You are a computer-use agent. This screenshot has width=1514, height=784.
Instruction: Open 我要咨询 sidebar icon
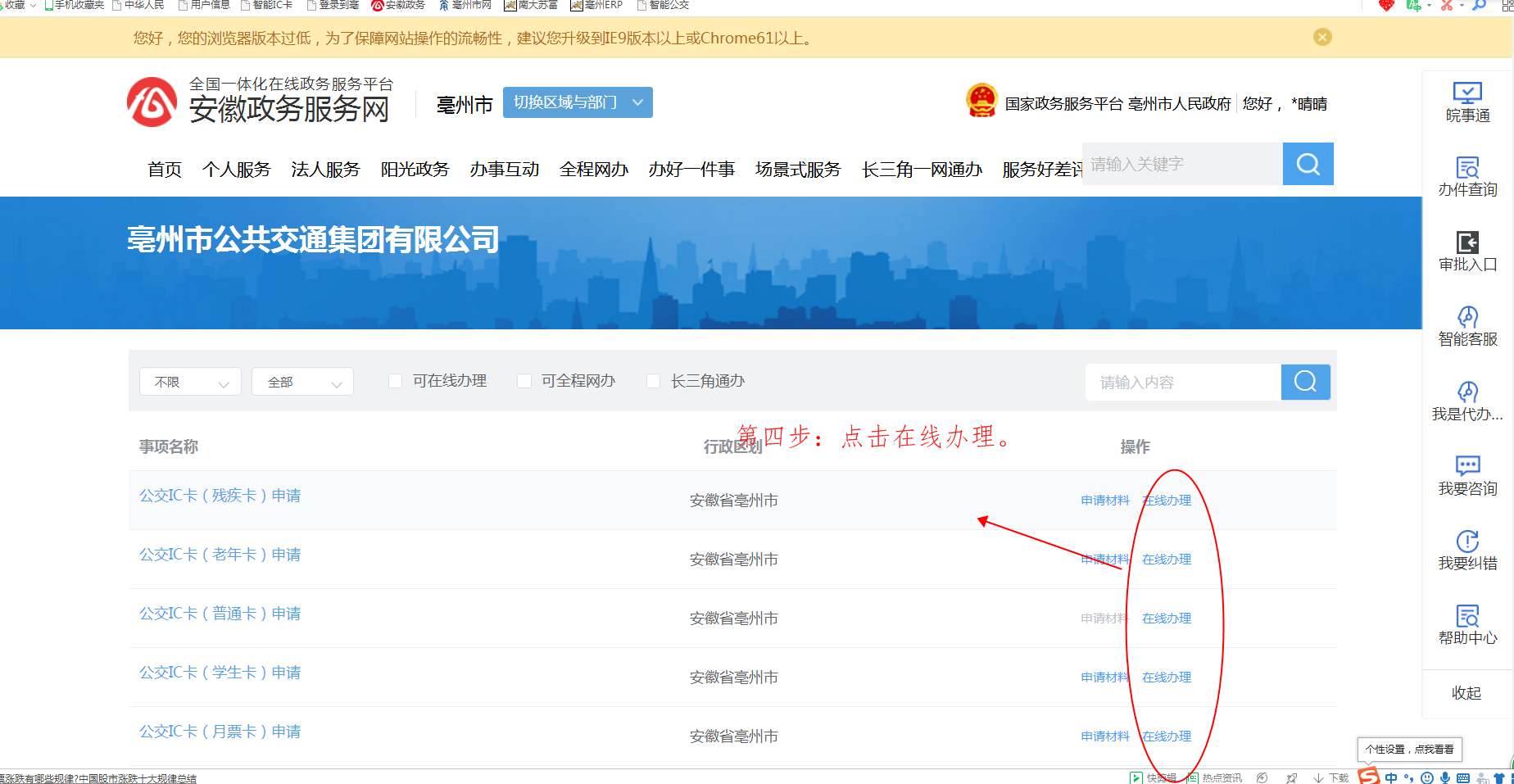pyautogui.click(x=1467, y=476)
